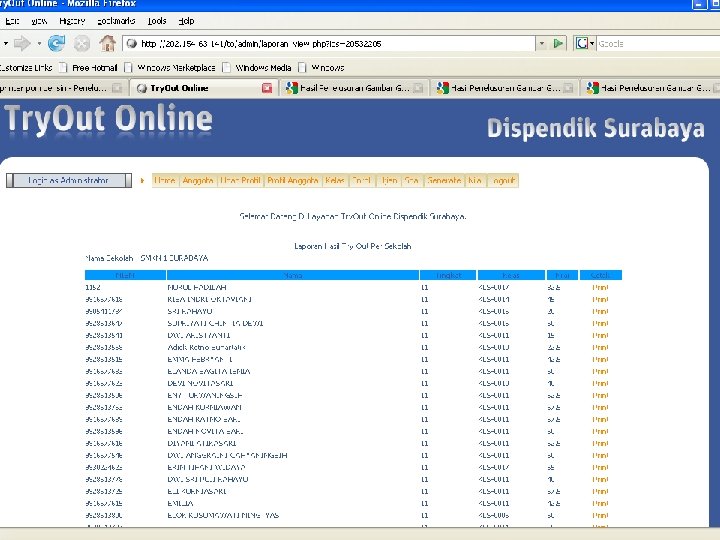Click the Dispendik Surabaya banner text
This screenshot has height=540, width=720.
pos(596,128)
